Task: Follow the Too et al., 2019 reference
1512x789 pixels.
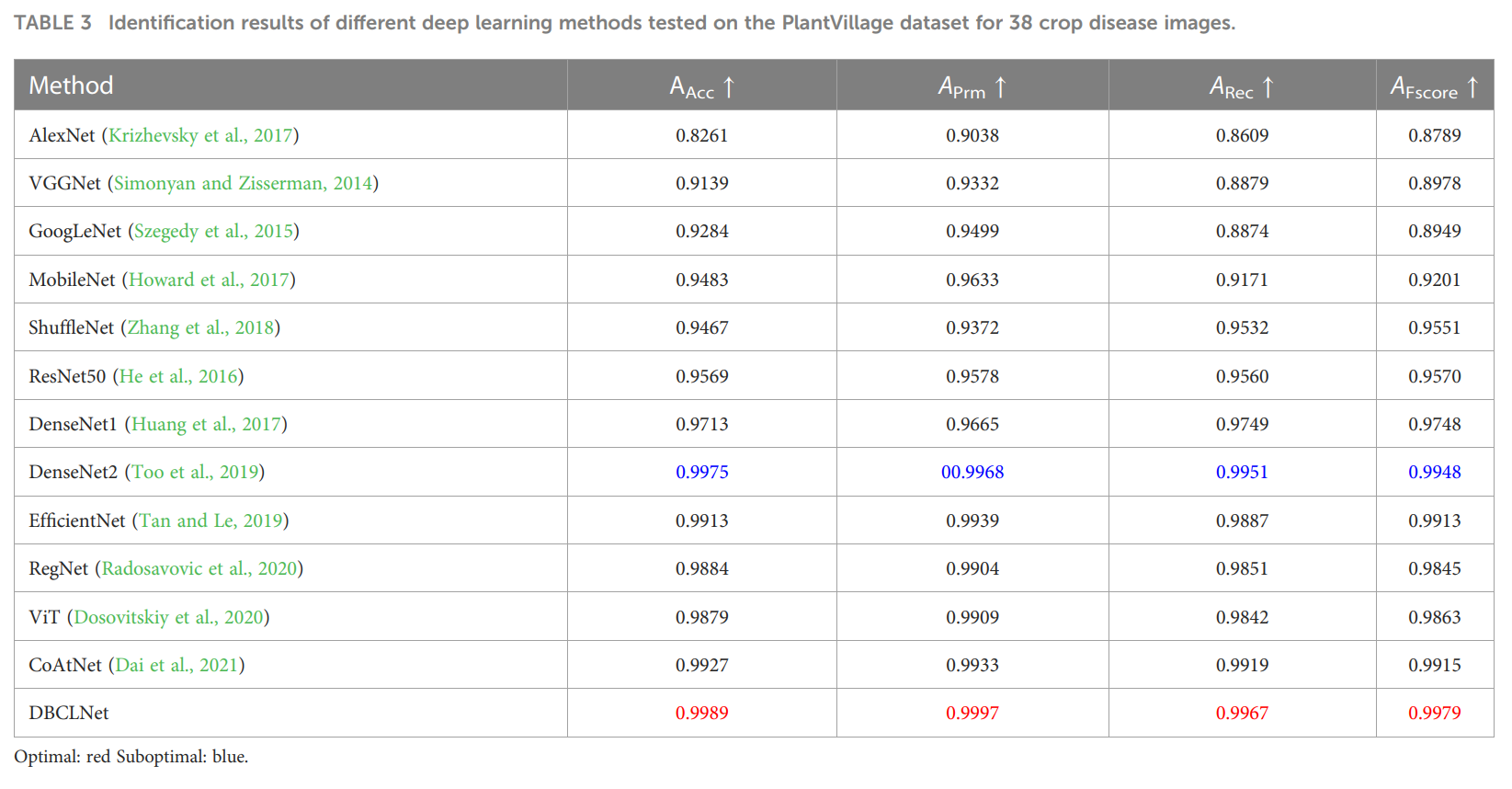Action: coord(195,472)
